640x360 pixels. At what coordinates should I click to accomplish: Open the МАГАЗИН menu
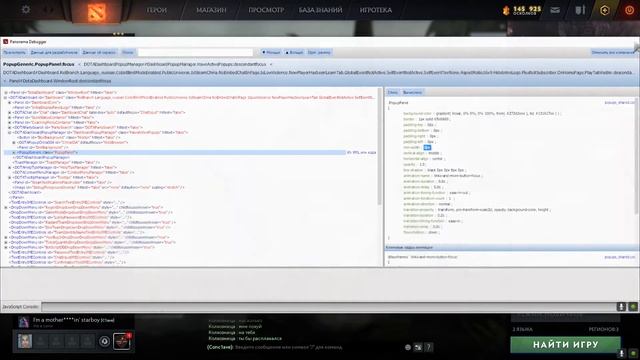(211, 10)
